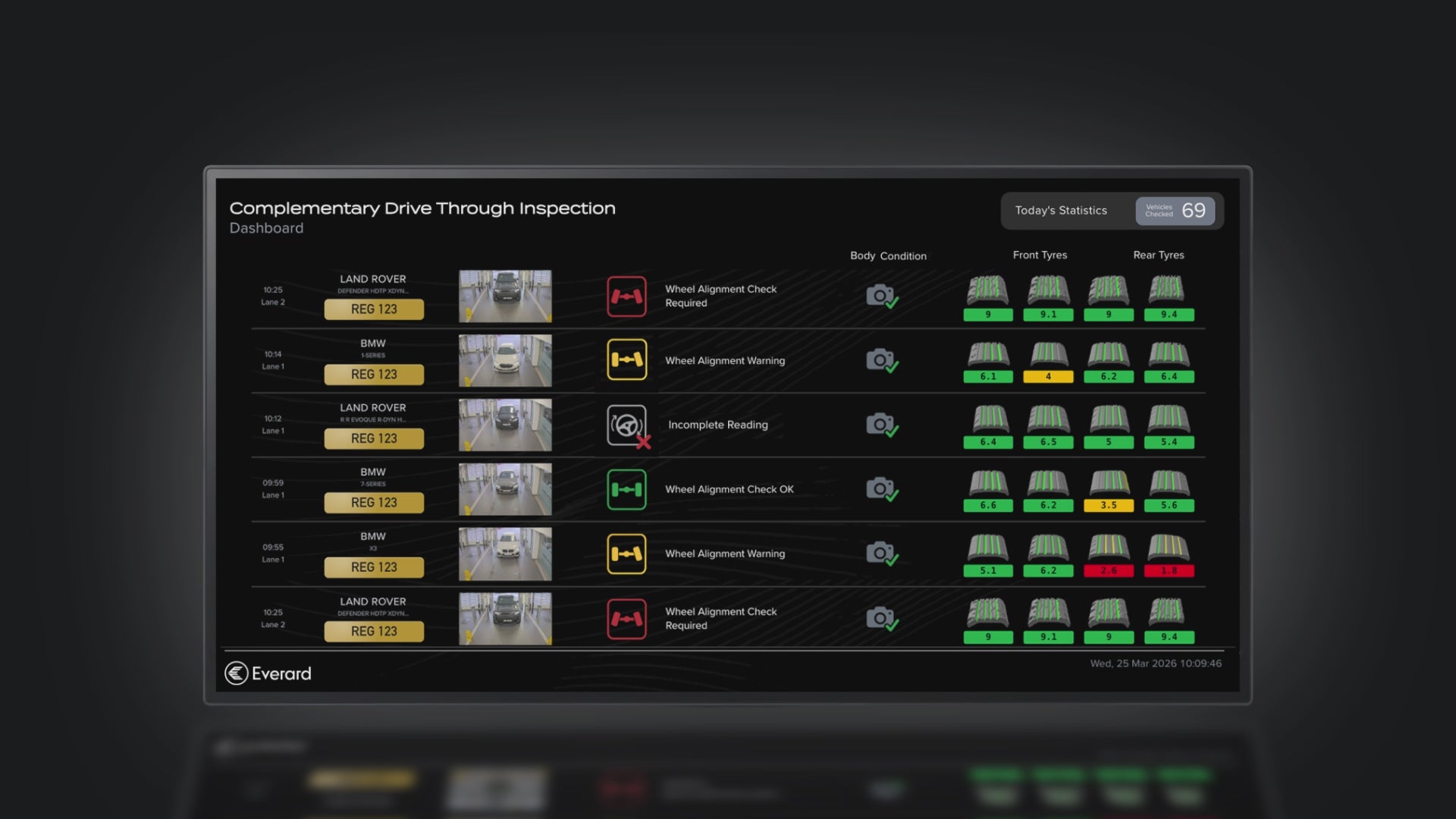Open the REG 123 plate for the BMW 7-Series
Image resolution: width=1456 pixels, height=819 pixels.
click(x=374, y=503)
